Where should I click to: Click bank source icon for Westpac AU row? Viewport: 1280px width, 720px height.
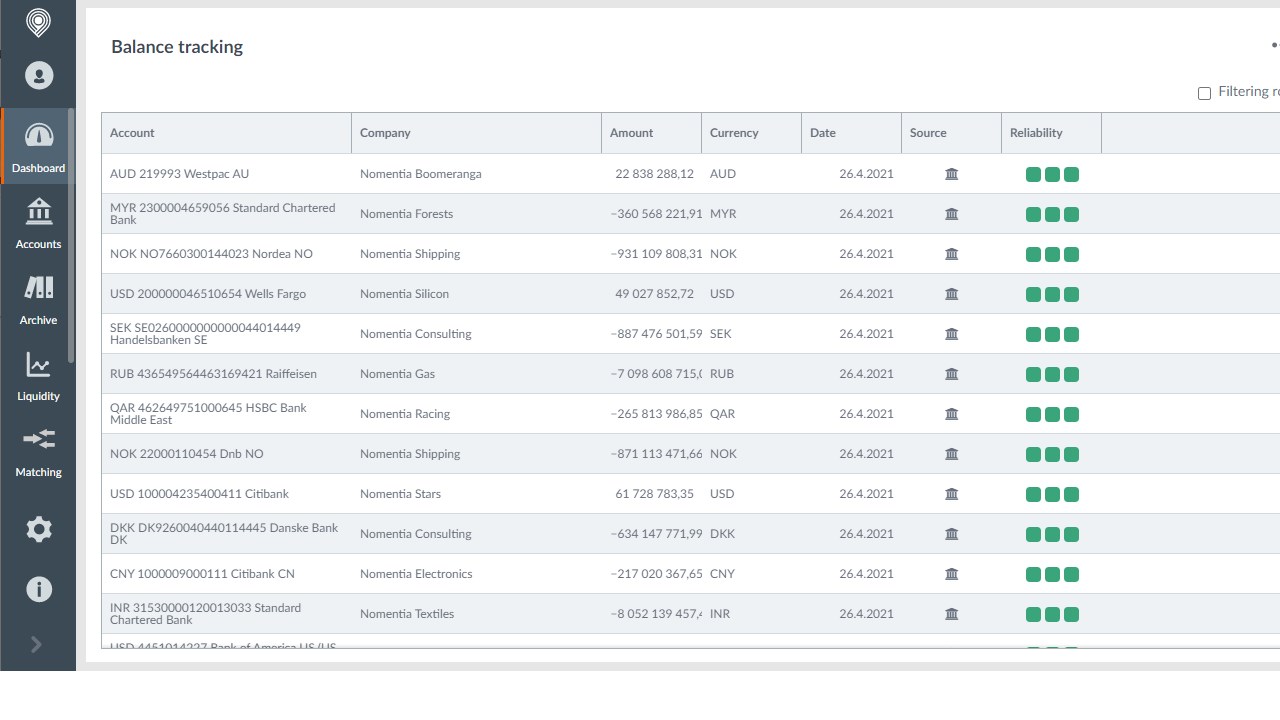click(x=952, y=174)
